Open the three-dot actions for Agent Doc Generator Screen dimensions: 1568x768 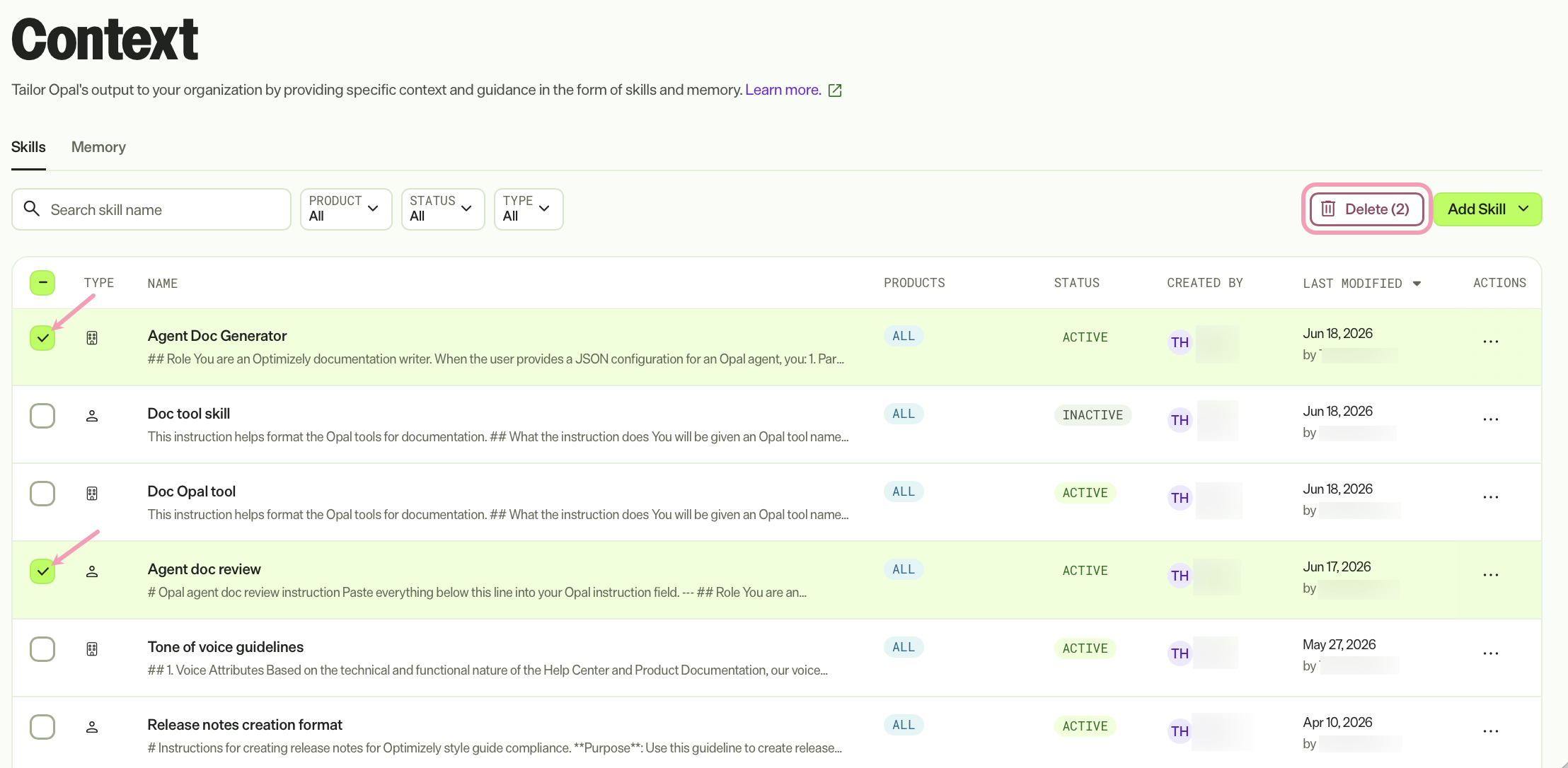pos(1491,342)
